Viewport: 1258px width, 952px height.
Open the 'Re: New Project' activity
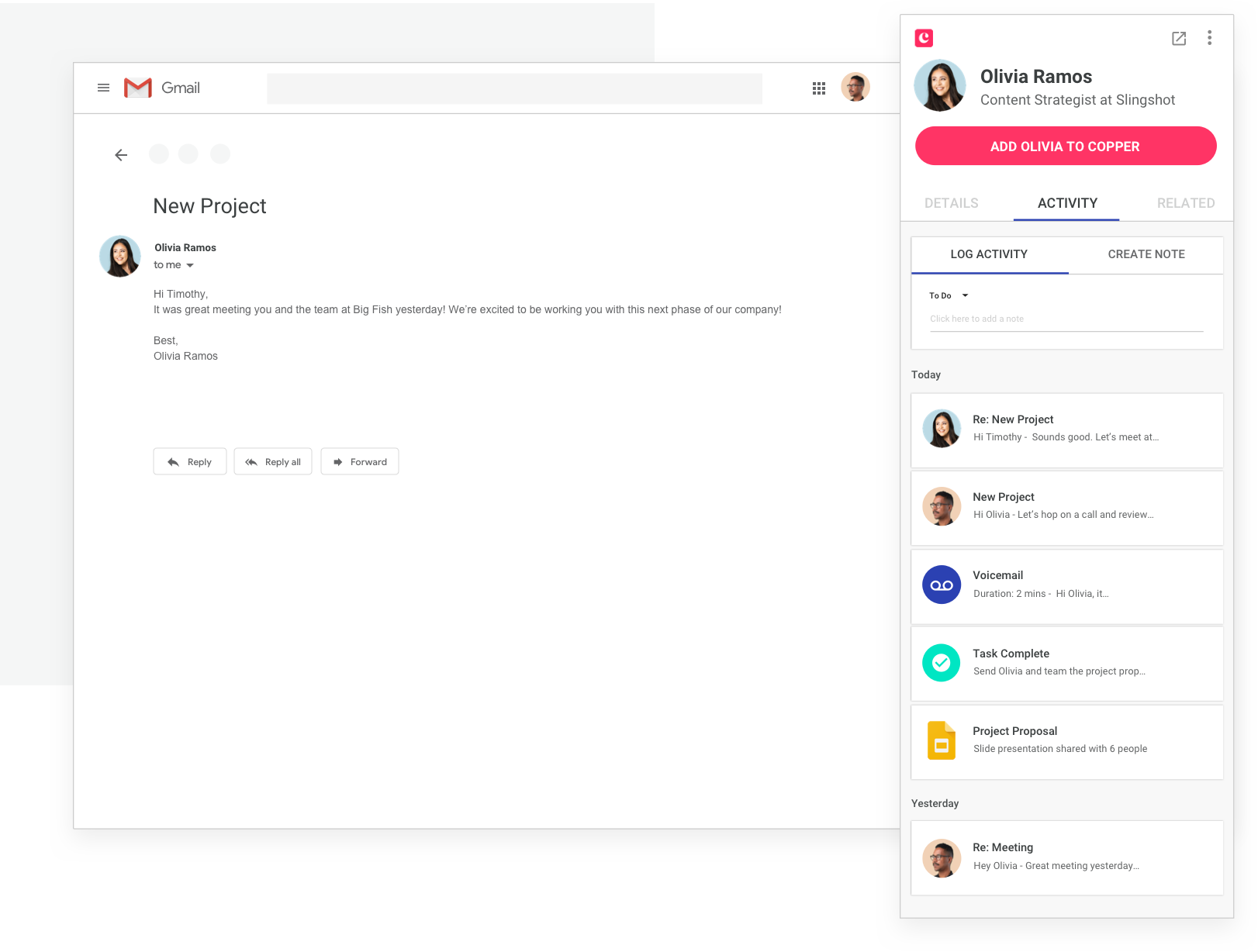[x=1067, y=430]
